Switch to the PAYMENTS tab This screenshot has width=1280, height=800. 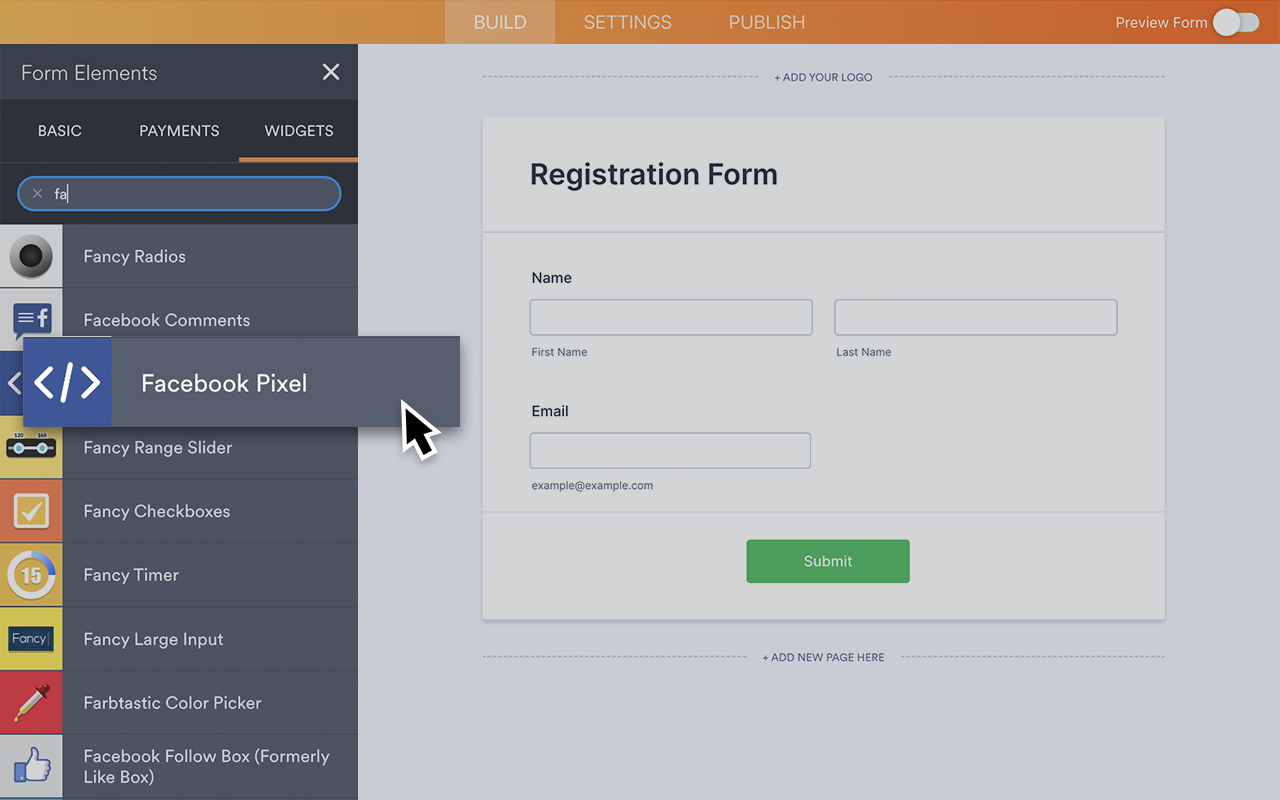(x=178, y=130)
